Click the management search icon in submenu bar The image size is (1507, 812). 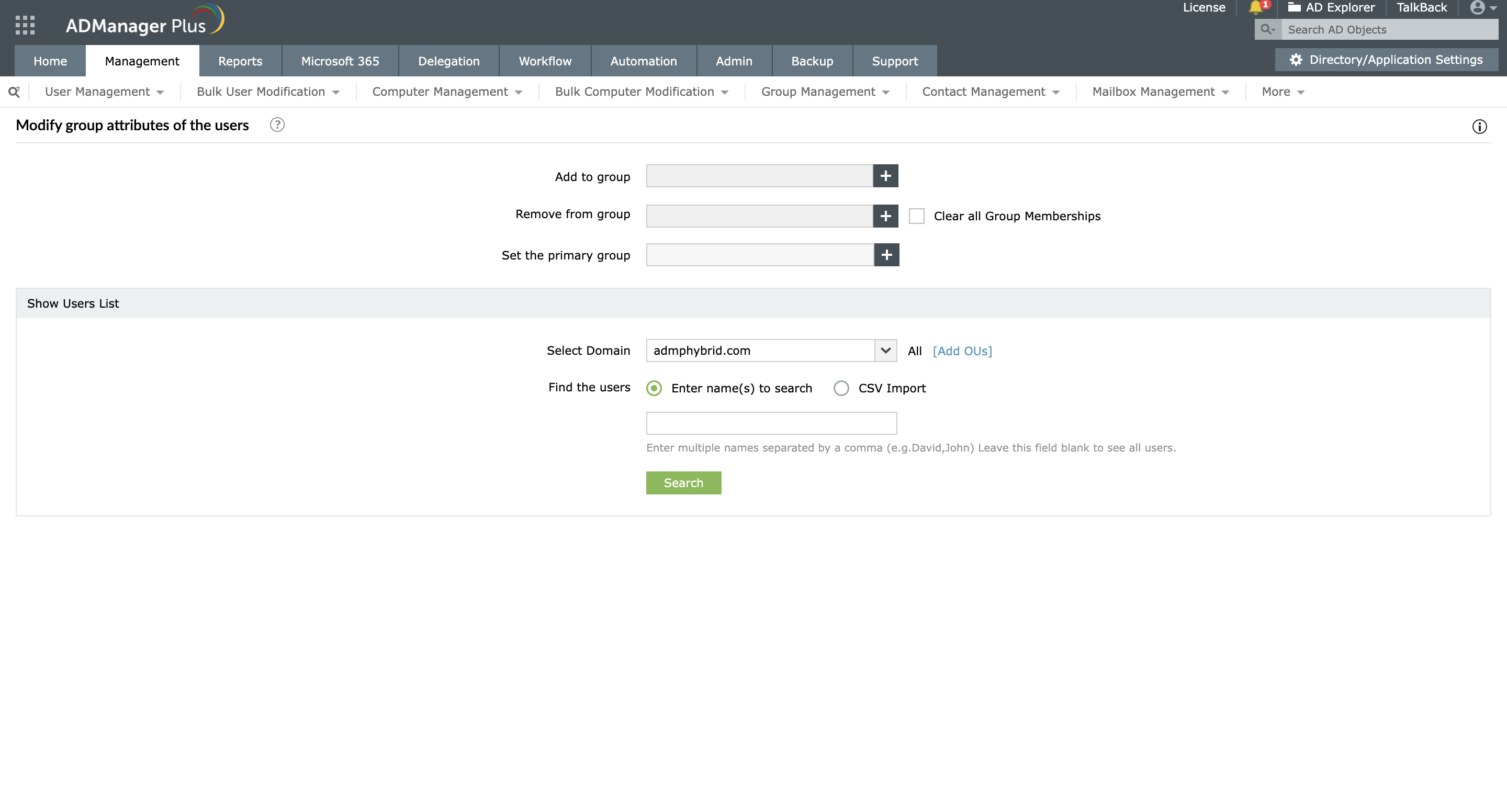(x=14, y=92)
